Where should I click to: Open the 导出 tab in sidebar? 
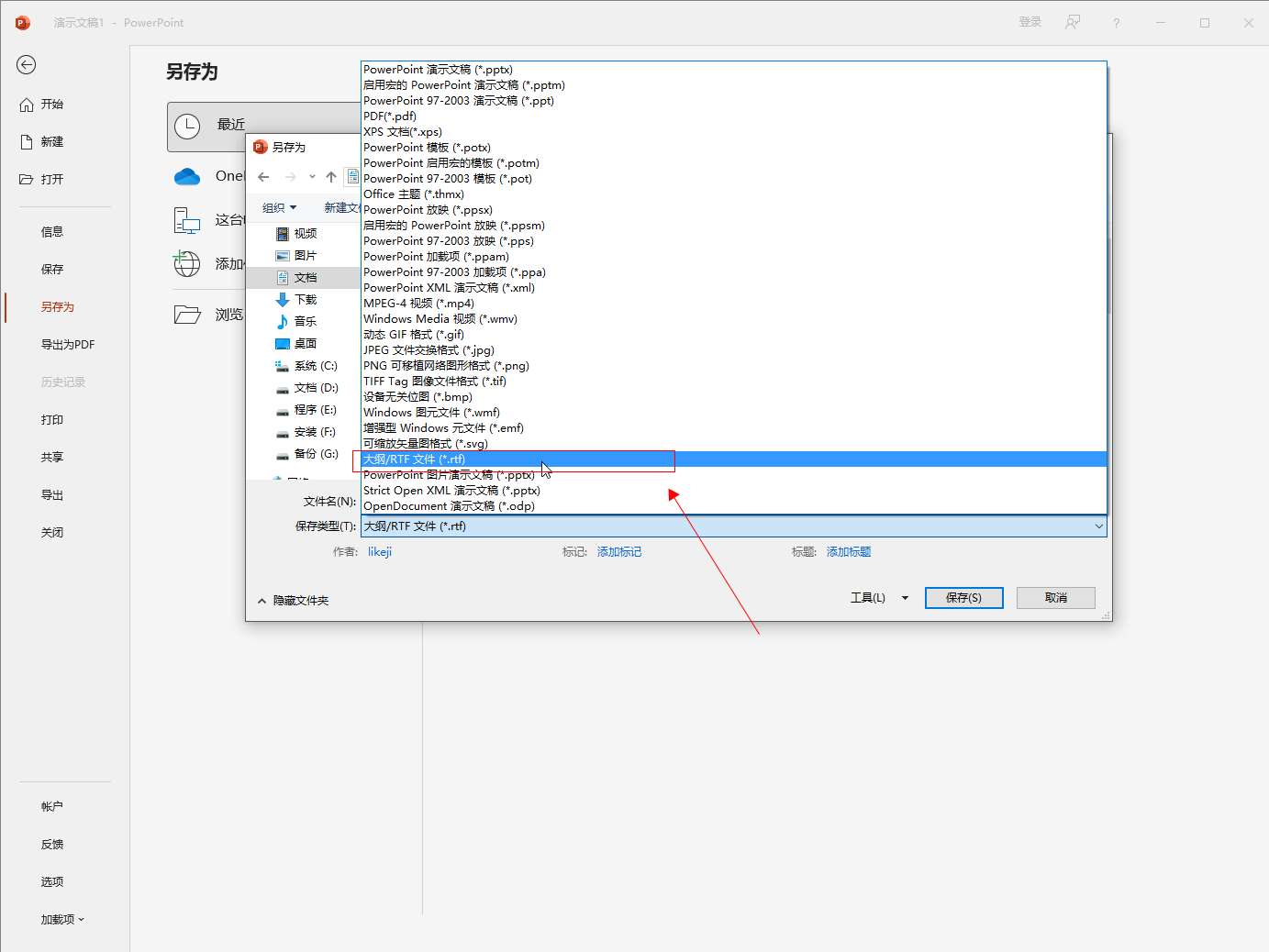click(52, 495)
